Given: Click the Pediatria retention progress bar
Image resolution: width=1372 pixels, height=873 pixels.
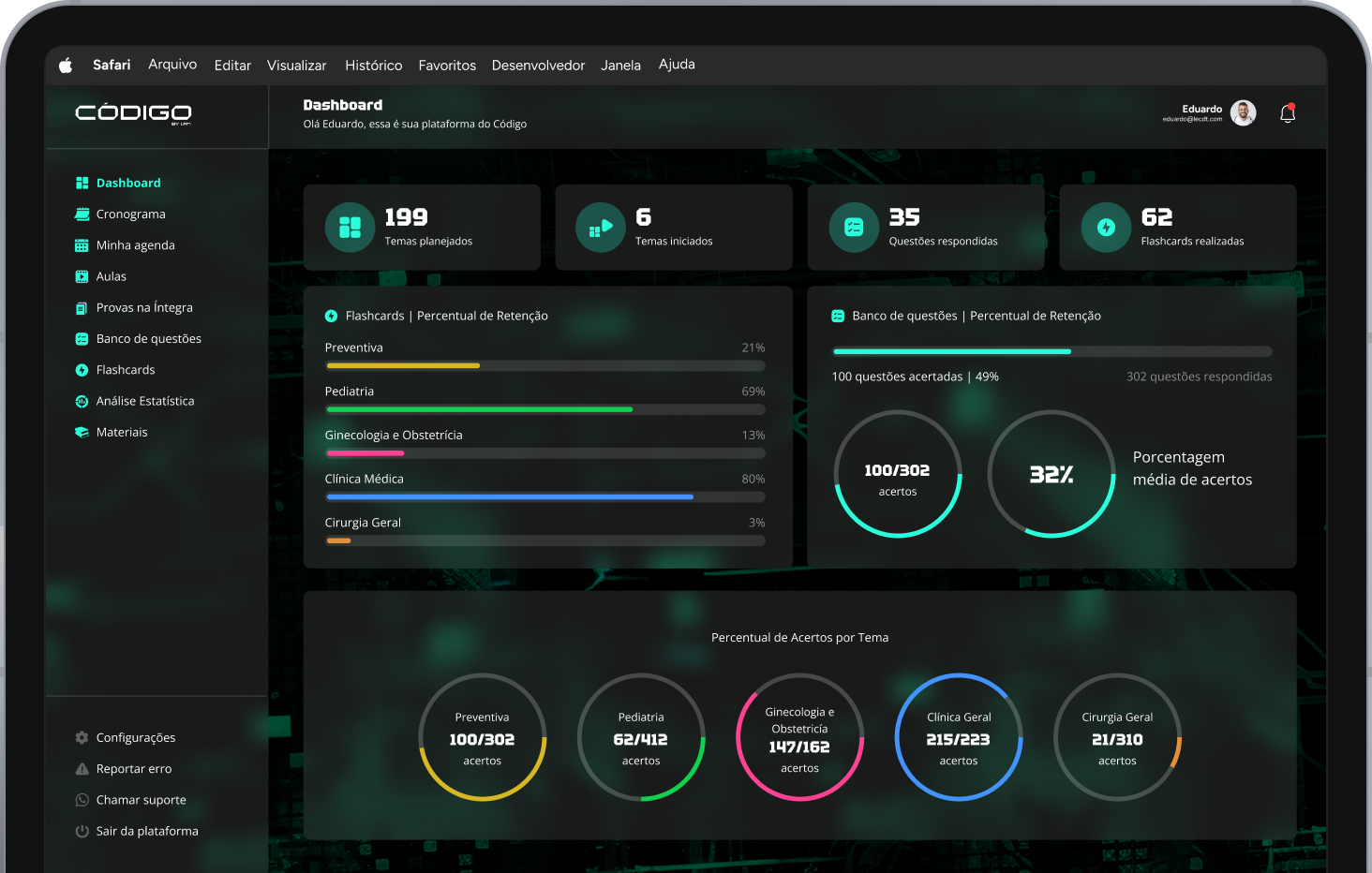Looking at the screenshot, I should coord(544,409).
